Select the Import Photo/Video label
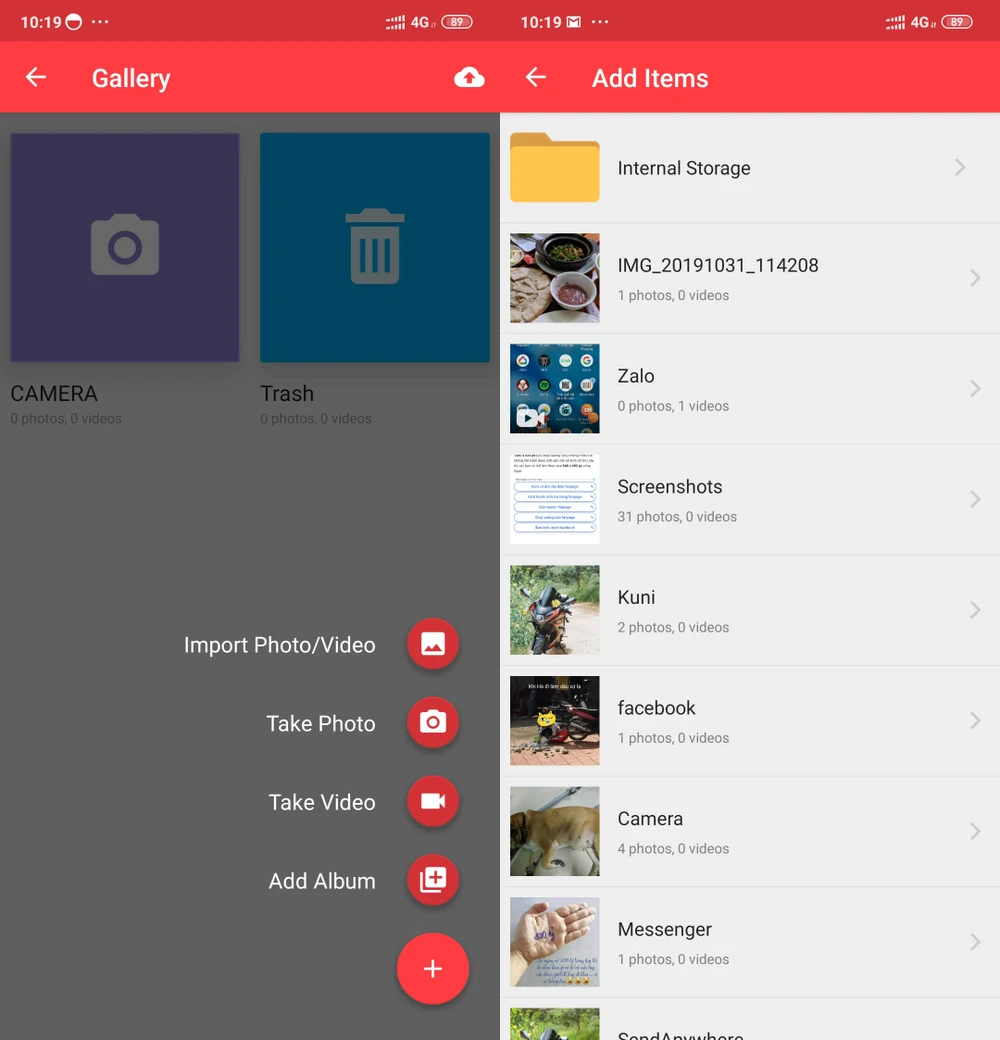Viewport: 1000px width, 1040px height. (279, 645)
